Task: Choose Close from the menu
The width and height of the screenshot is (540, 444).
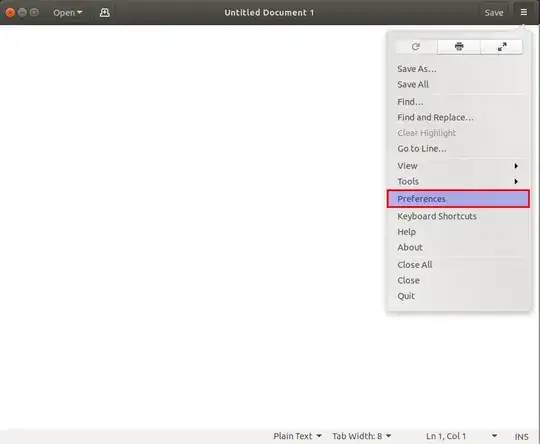Action: click(x=458, y=280)
